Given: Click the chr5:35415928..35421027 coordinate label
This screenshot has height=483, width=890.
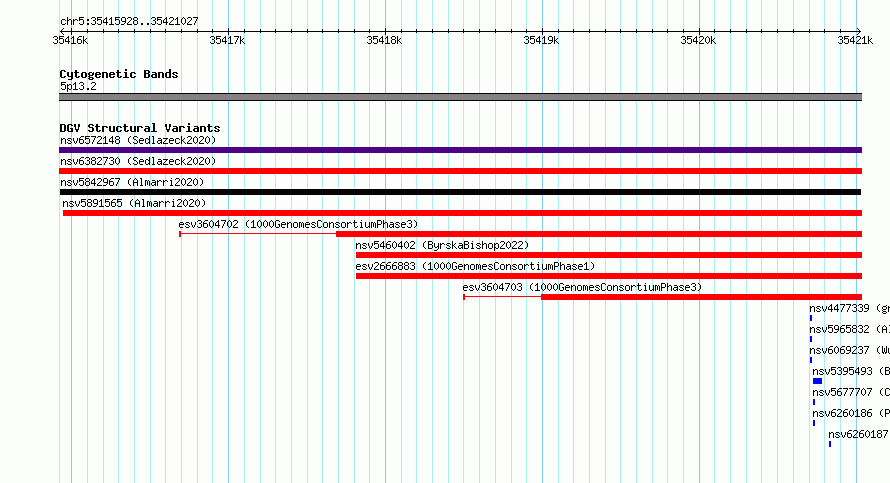Looking at the screenshot, I should click(x=129, y=21).
